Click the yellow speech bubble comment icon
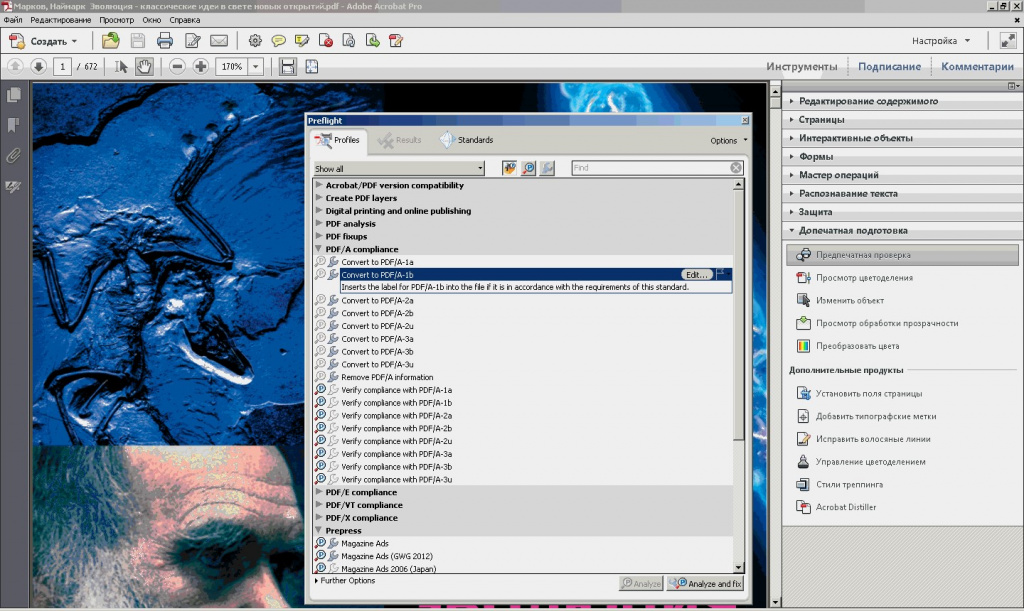Viewport: 1024px width, 611px height. pos(278,41)
